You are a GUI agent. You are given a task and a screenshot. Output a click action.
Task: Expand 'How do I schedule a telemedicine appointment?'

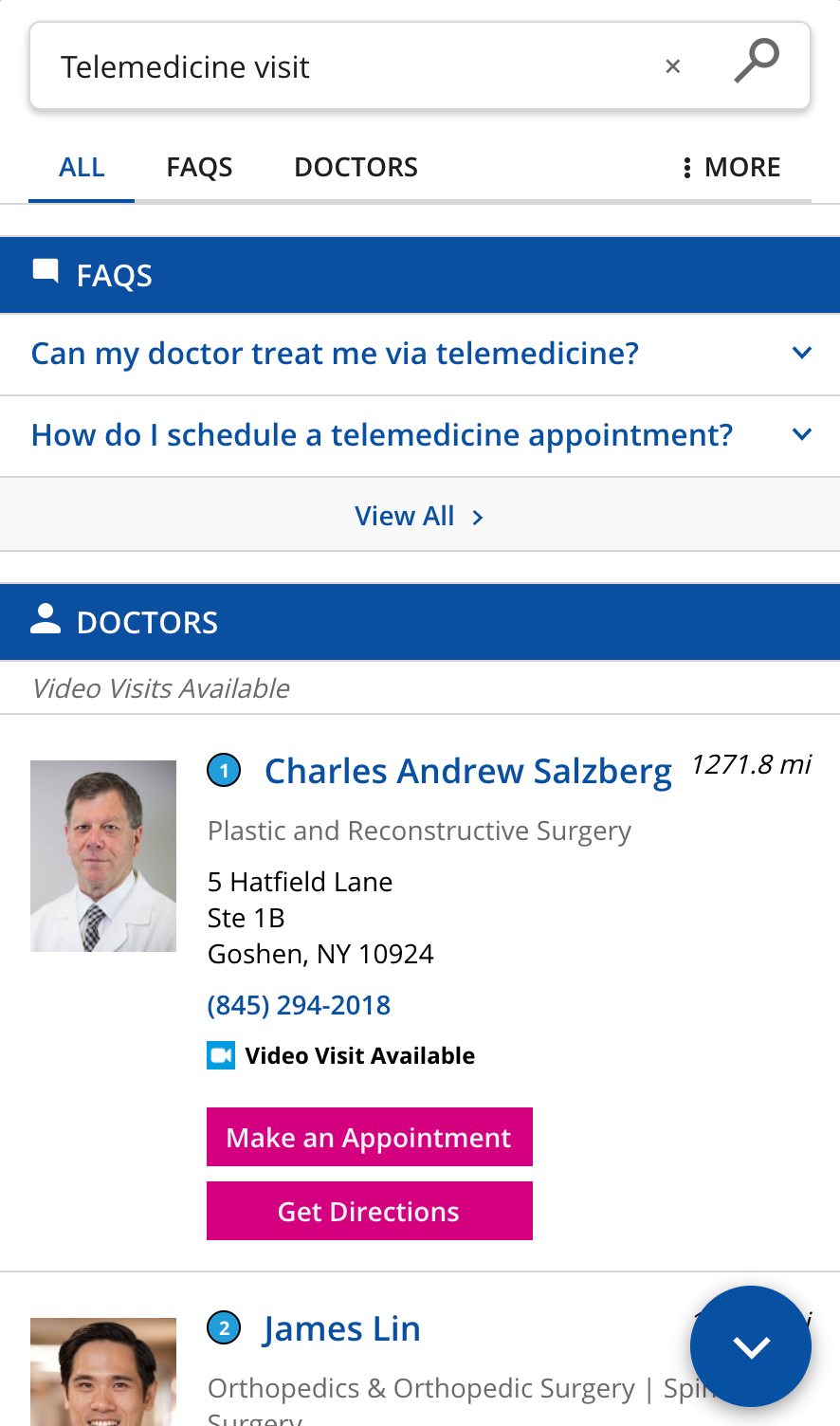[x=420, y=435]
